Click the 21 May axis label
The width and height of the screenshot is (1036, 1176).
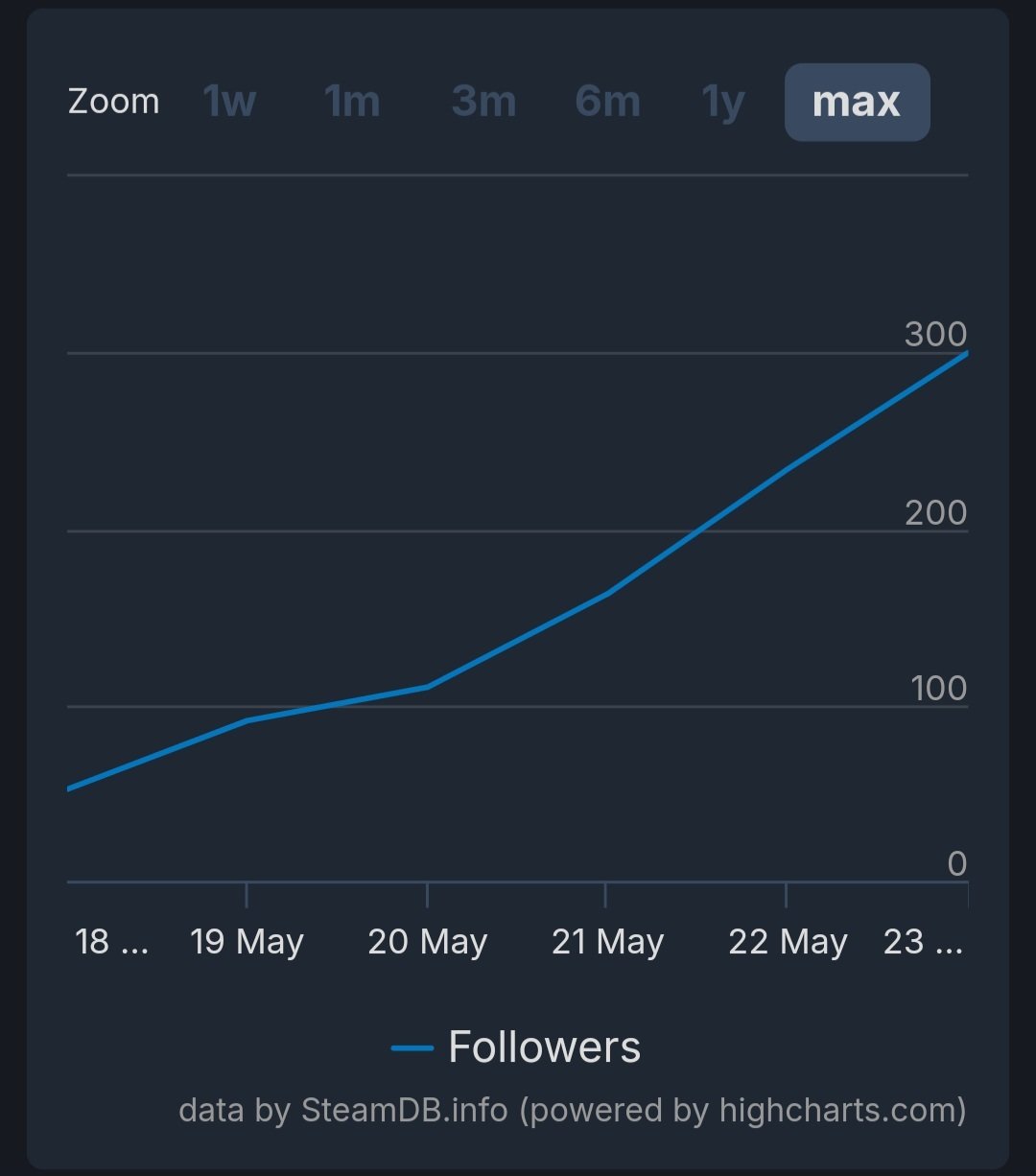pyautogui.click(x=607, y=941)
